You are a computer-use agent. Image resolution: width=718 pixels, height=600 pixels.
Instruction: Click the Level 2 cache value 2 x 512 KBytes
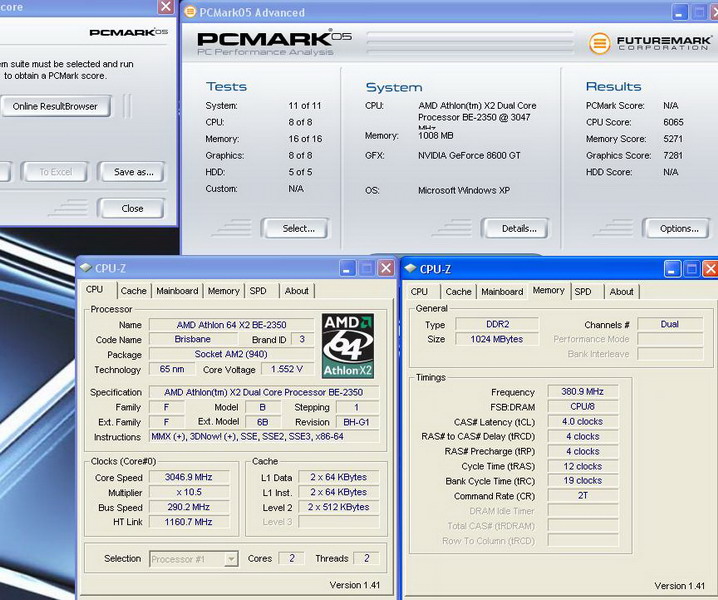[x=338, y=507]
